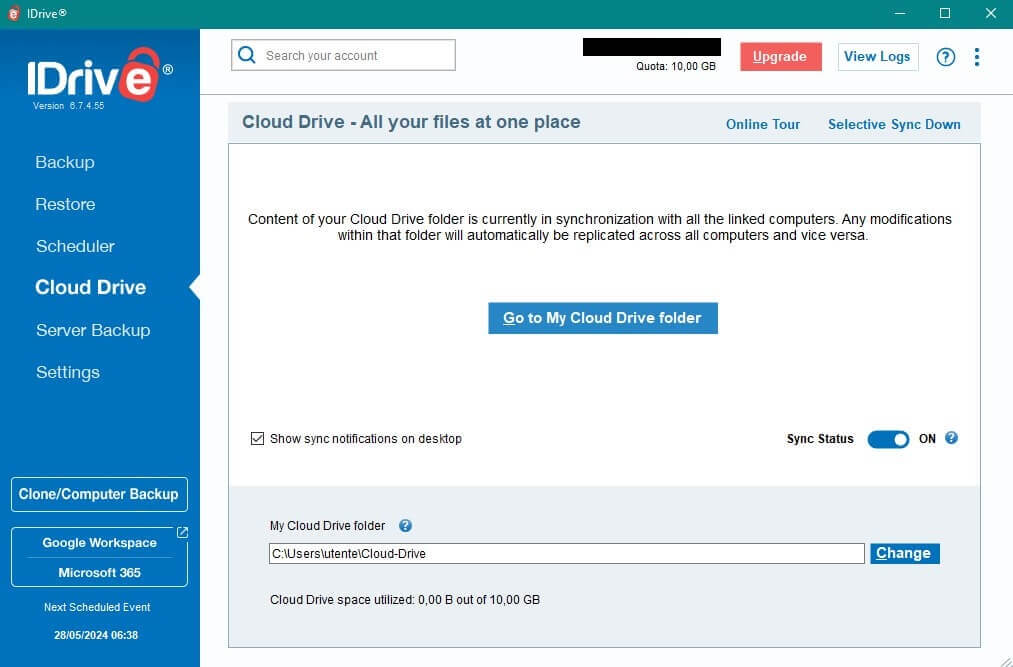Maximize the IDrive window
1013x667 pixels.
coord(945,14)
